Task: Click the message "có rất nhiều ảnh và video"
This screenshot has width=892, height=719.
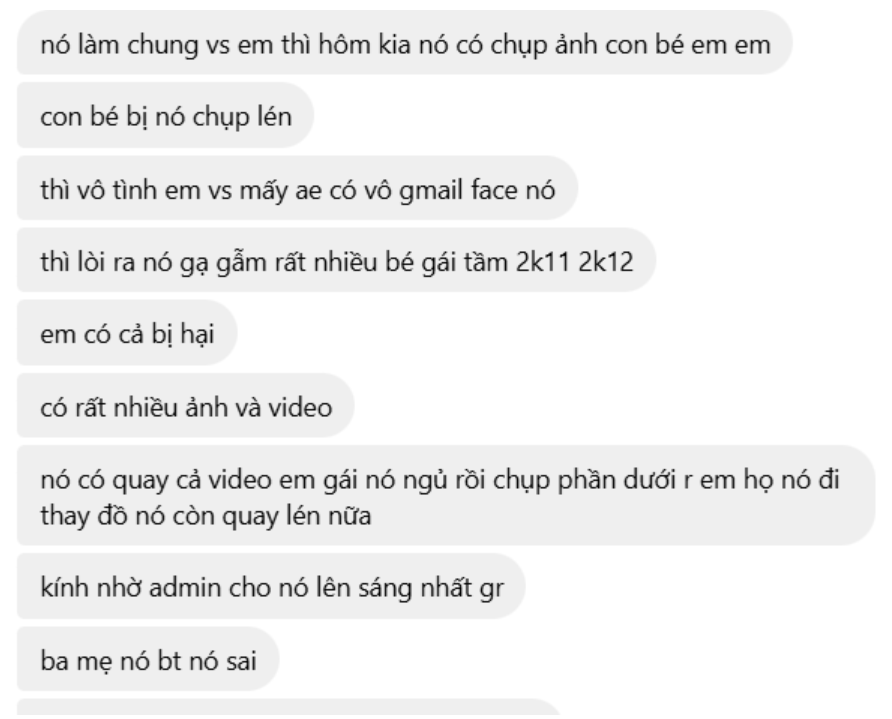Action: (x=186, y=406)
